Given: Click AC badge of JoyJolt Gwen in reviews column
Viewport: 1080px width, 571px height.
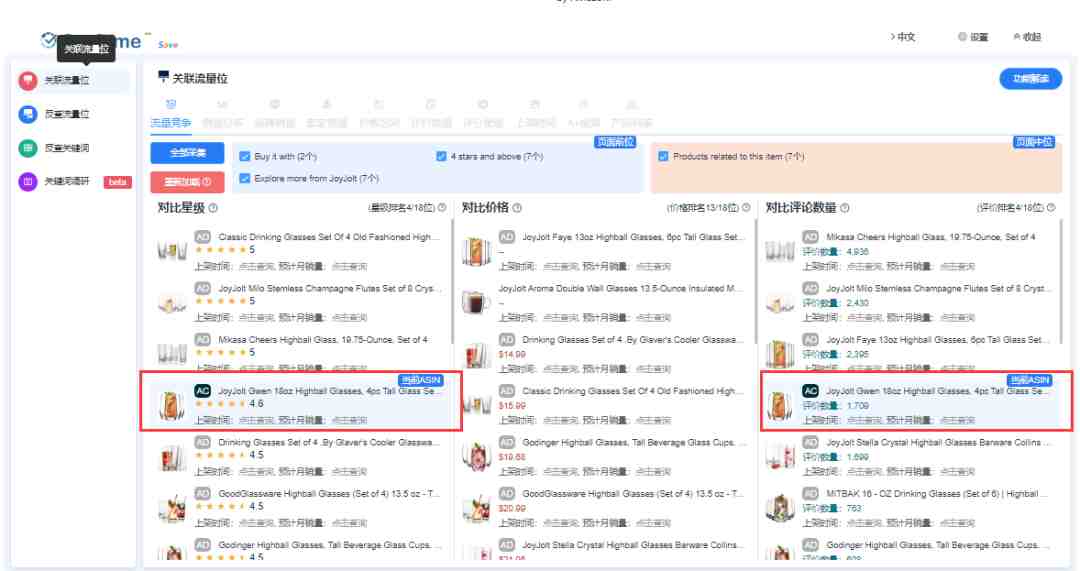Looking at the screenshot, I should (x=811, y=391).
